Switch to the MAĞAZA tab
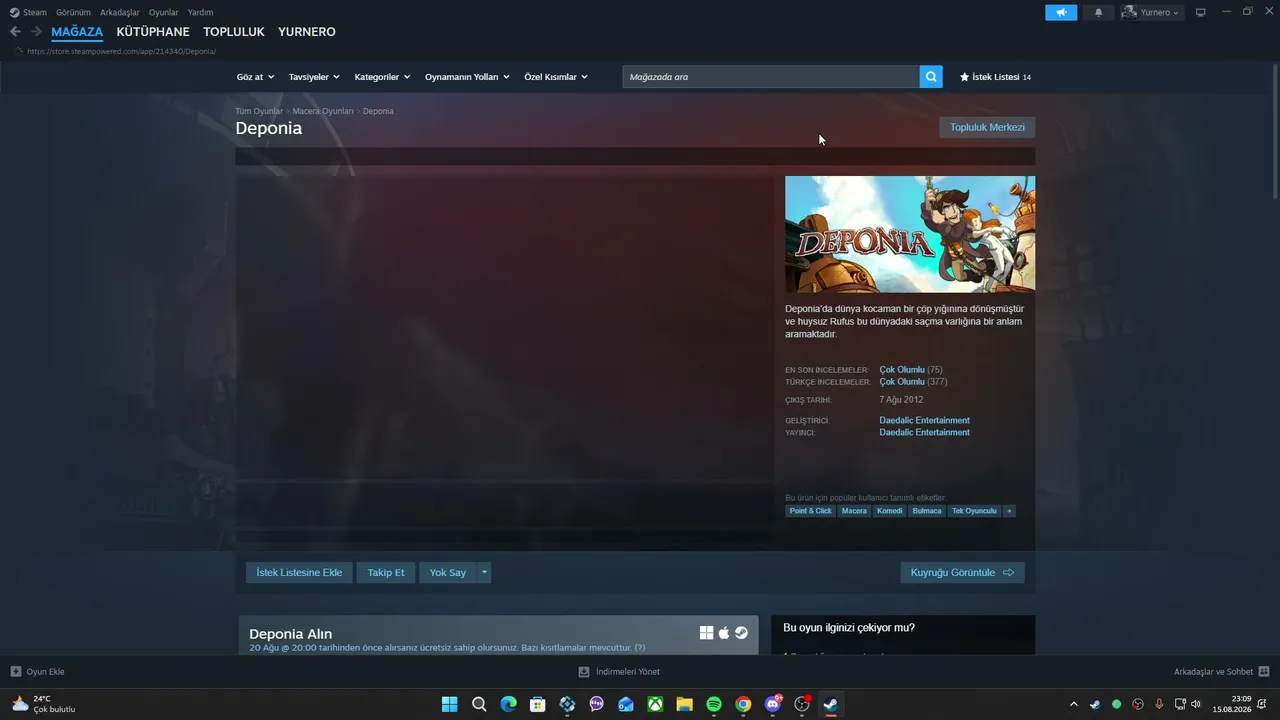The image size is (1280, 720). pos(77,32)
